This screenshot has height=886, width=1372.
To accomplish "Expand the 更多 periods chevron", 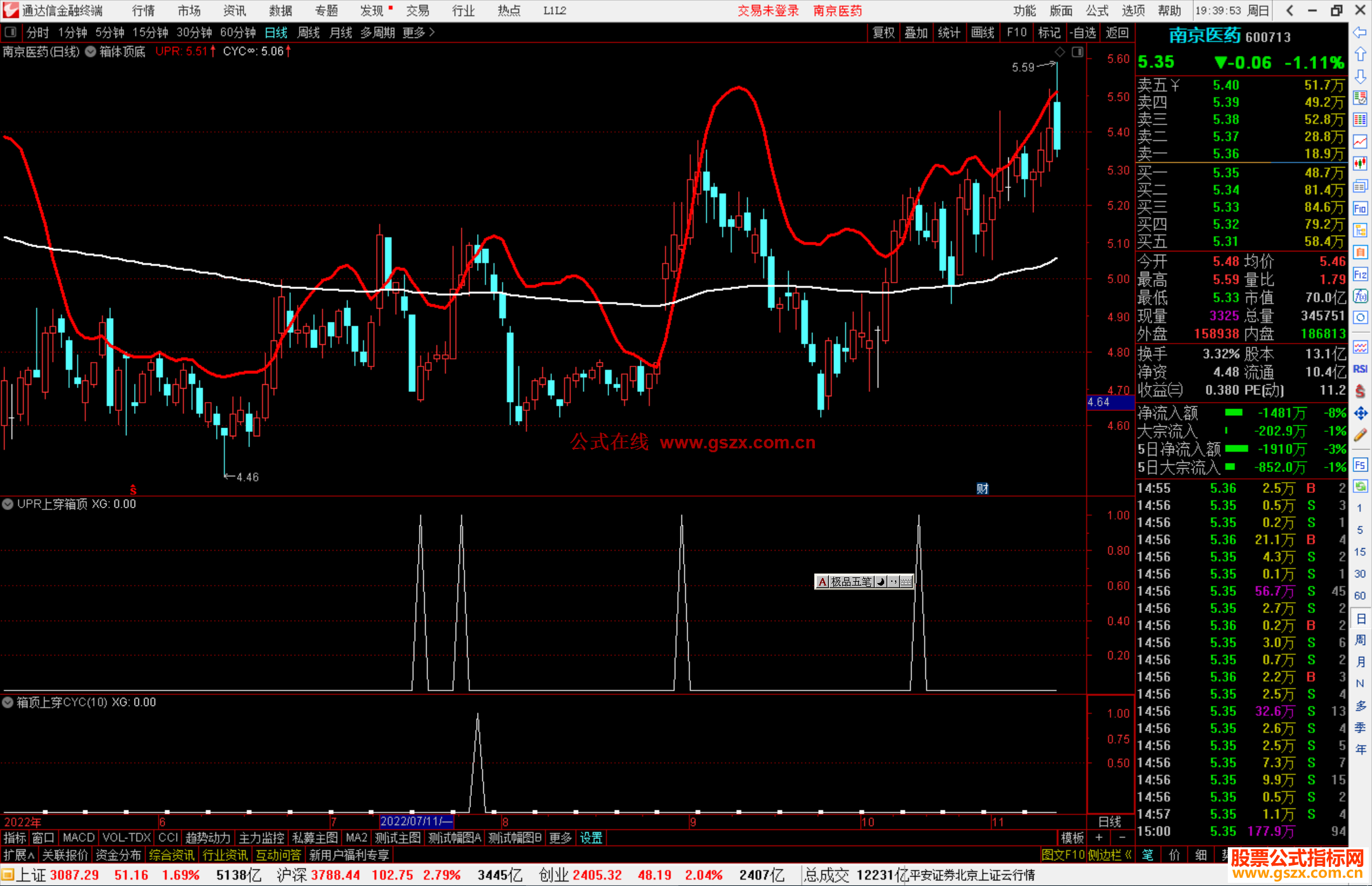I will point(432,32).
